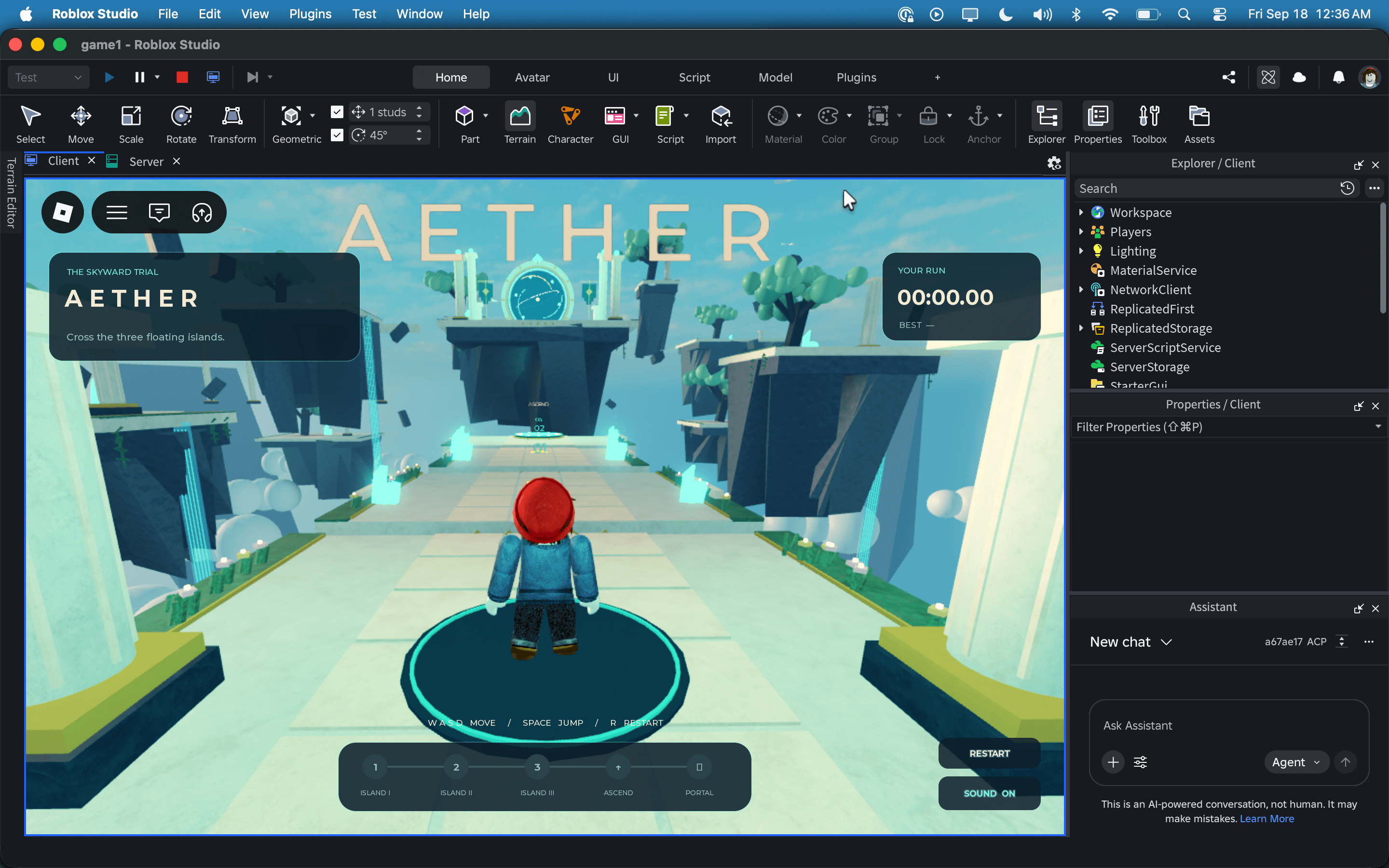
Task: Open notifications bell icon
Action: pos(1338,77)
